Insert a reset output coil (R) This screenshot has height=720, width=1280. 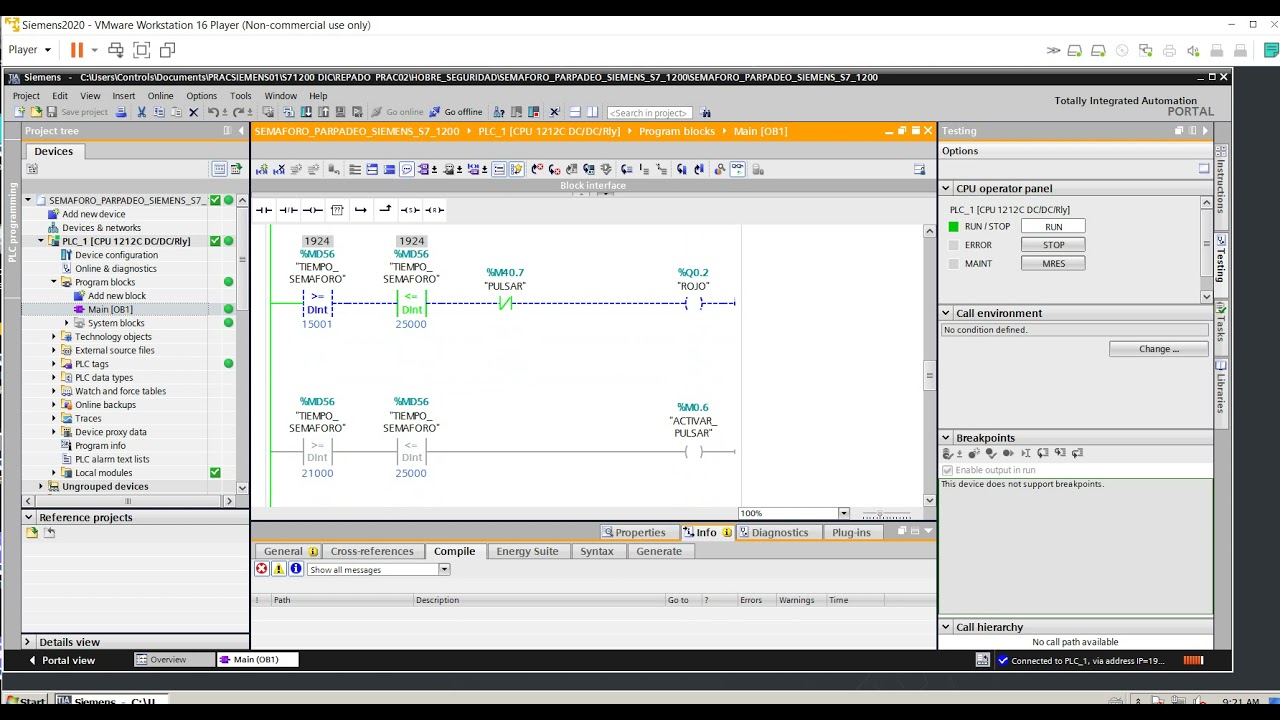coord(434,210)
